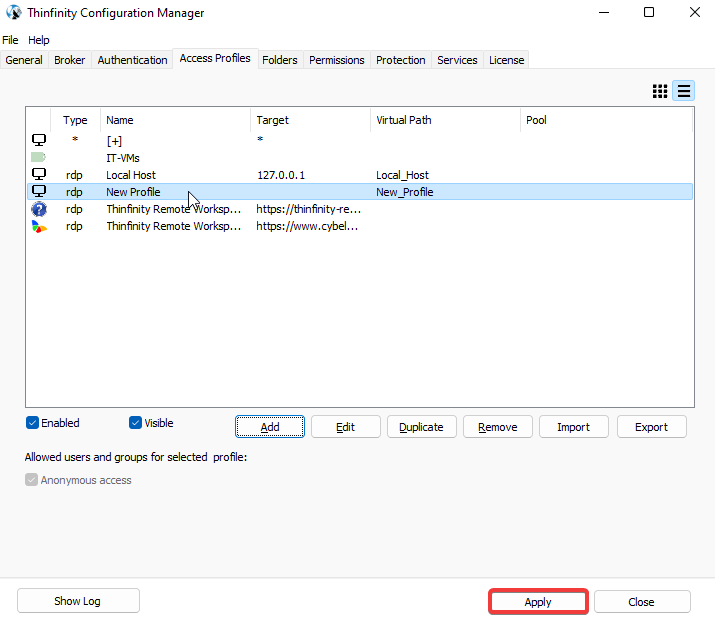Click the monitor icon of Local Host

tap(39, 174)
